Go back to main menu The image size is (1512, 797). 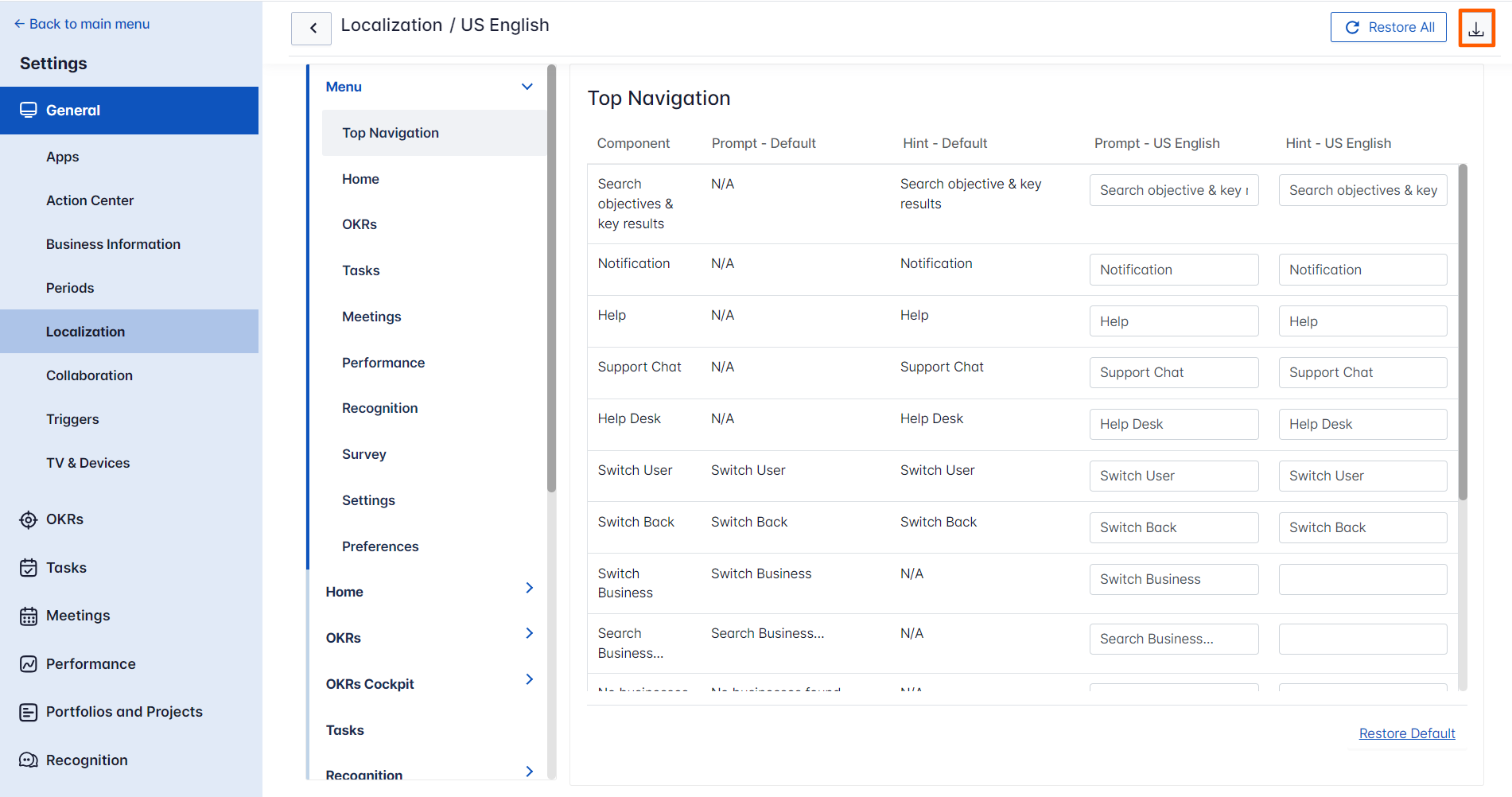82,24
